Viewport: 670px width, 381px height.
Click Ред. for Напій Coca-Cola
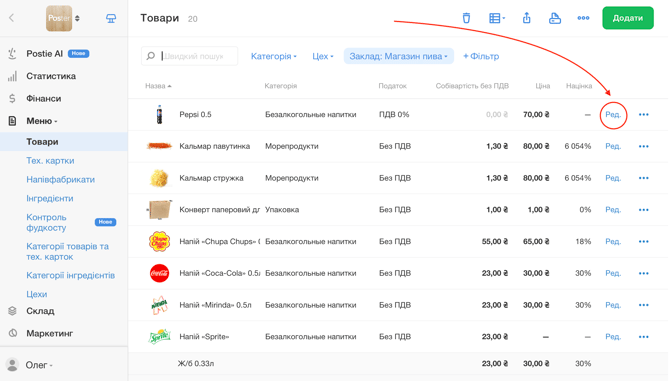(613, 273)
